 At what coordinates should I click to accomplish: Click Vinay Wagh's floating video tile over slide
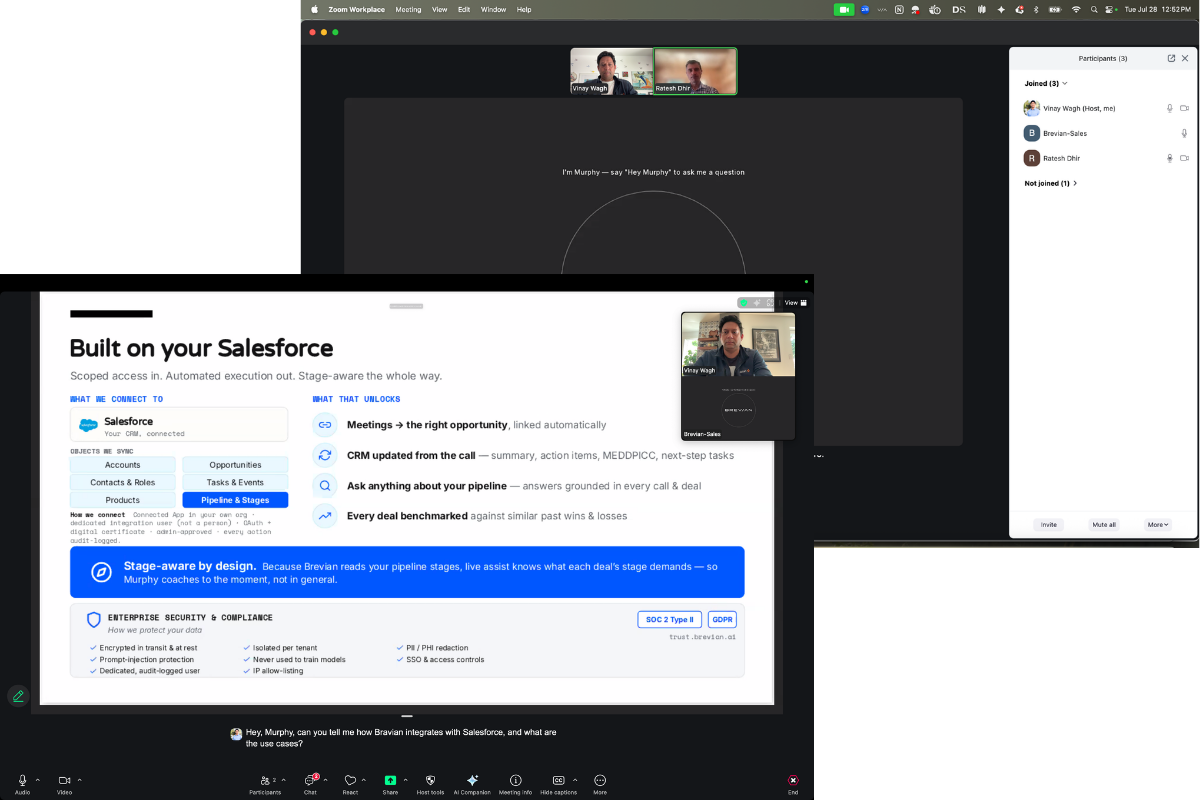click(738, 344)
